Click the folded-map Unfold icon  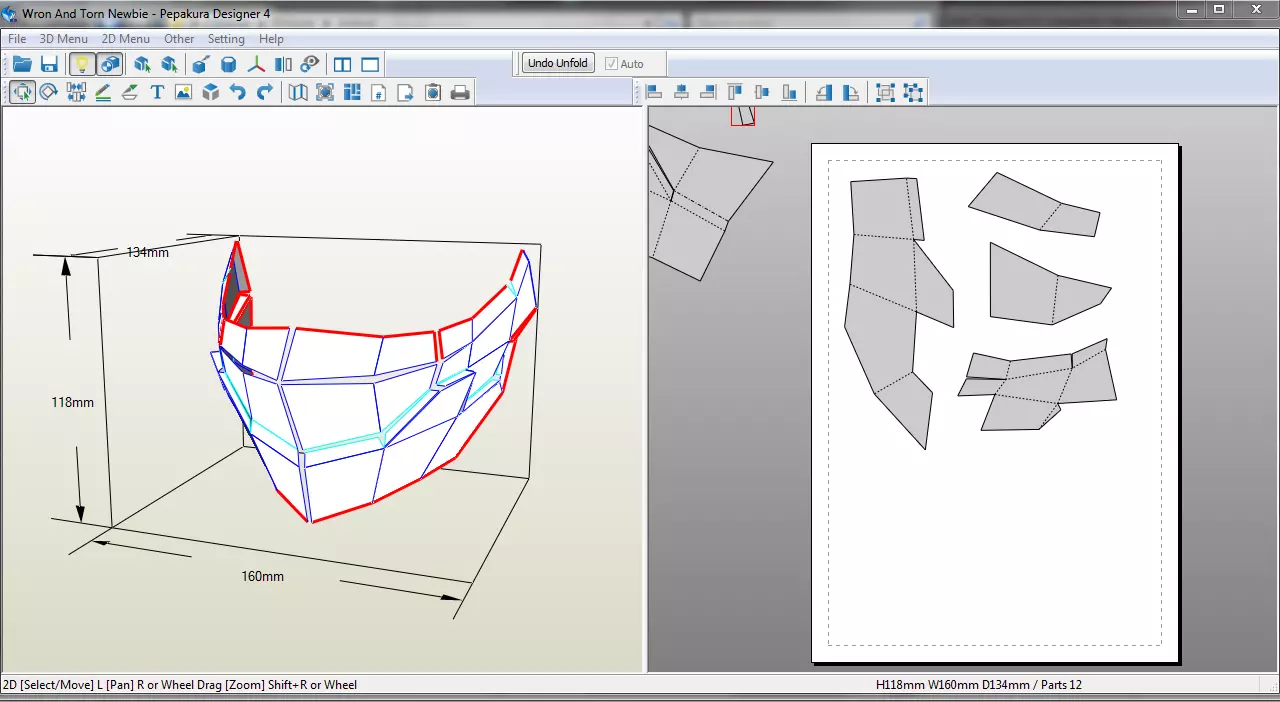coord(298,93)
